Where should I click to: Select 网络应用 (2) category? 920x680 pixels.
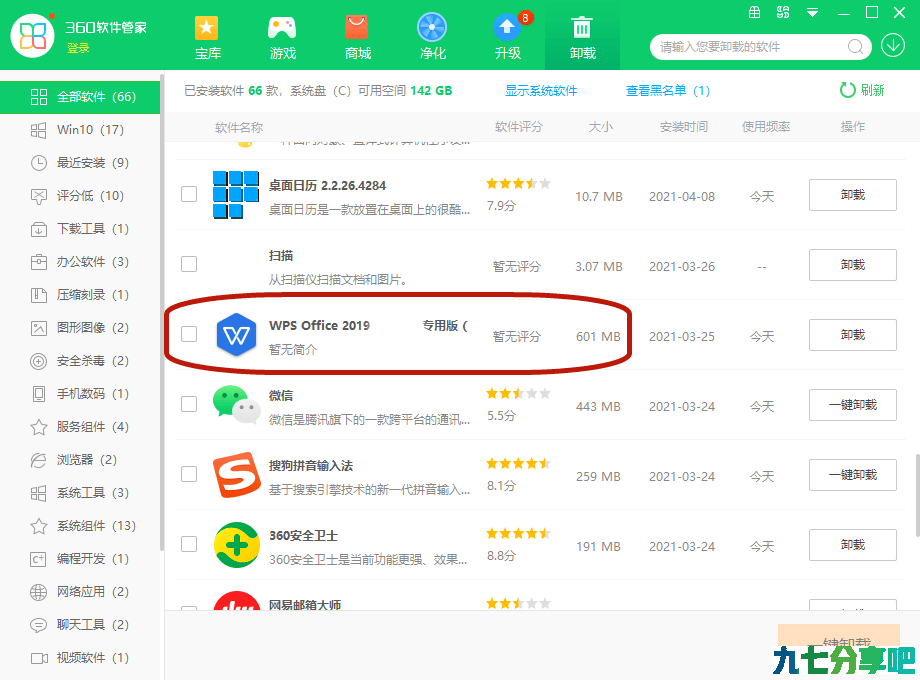[80, 591]
